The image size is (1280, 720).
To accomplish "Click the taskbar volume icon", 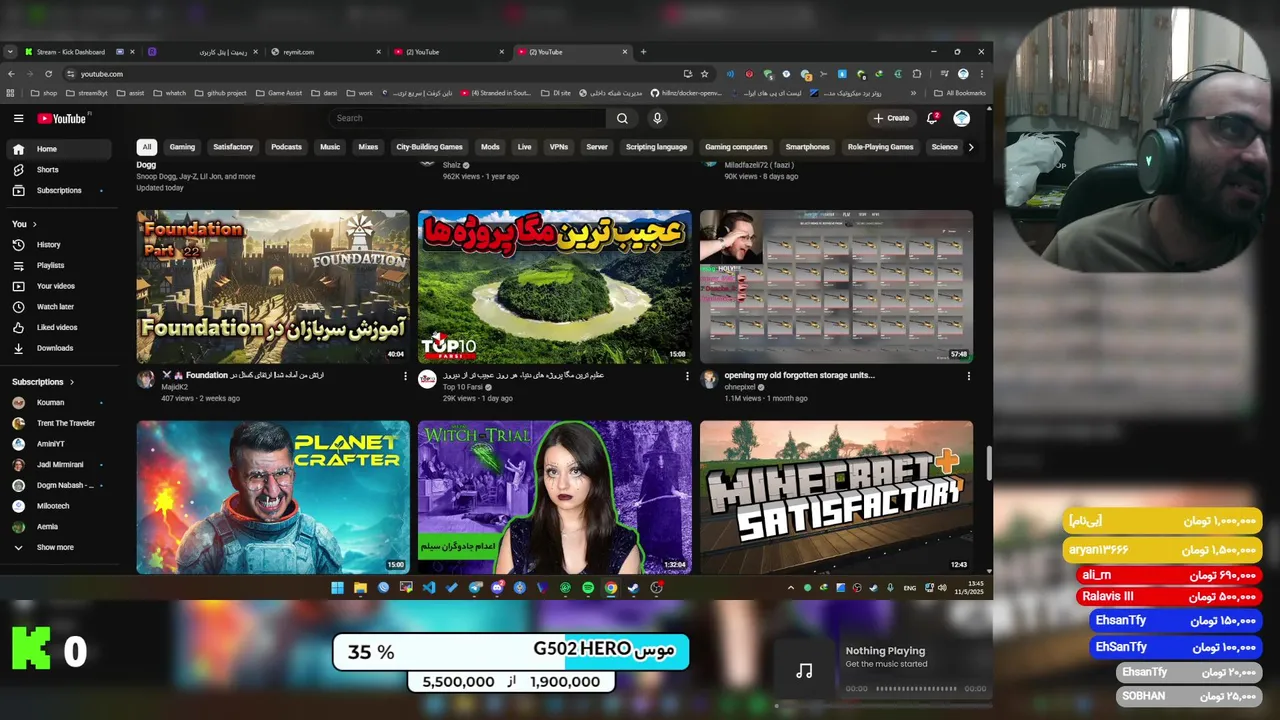I will tap(943, 588).
